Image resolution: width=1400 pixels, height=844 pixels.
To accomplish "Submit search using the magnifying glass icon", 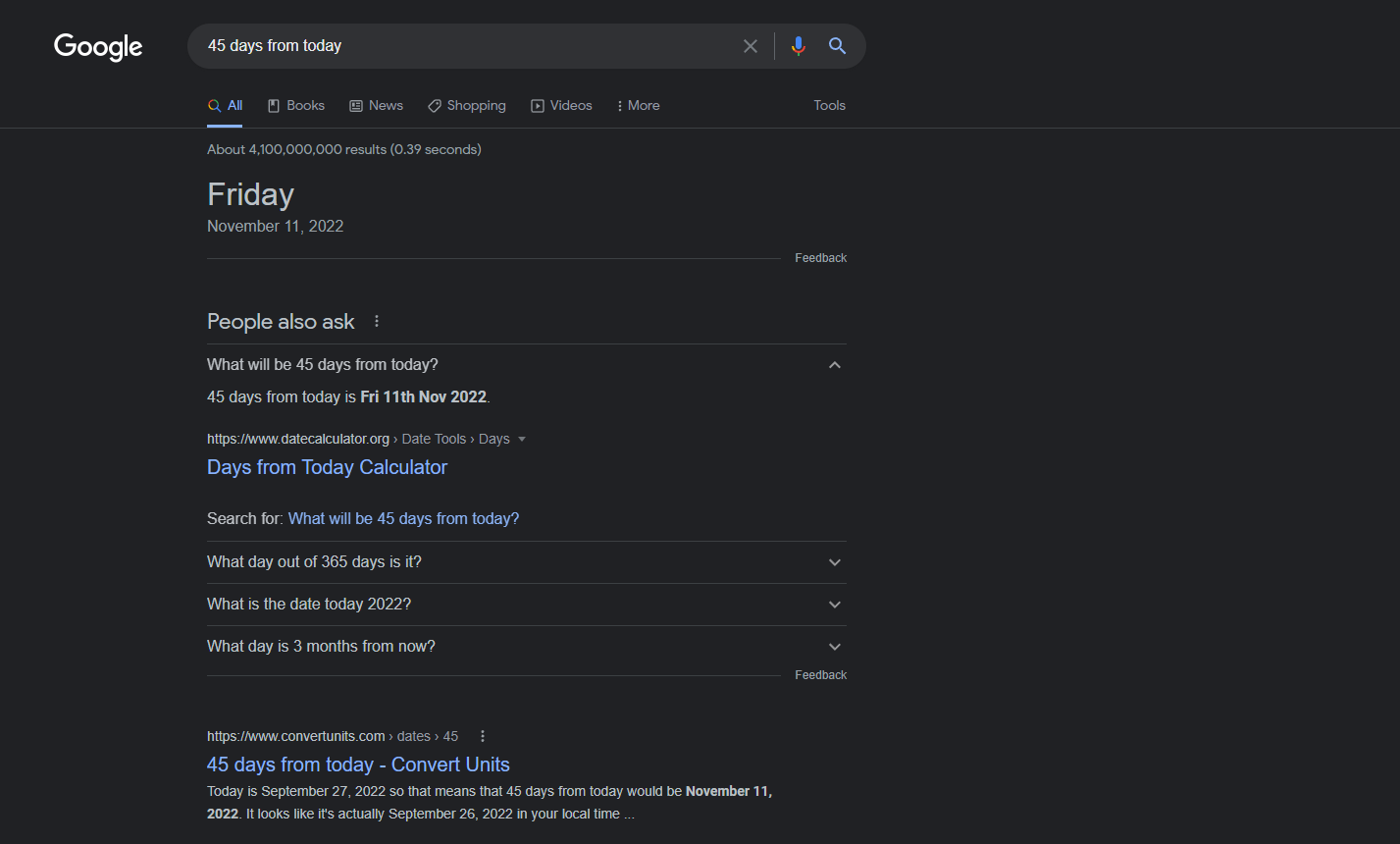I will (837, 46).
